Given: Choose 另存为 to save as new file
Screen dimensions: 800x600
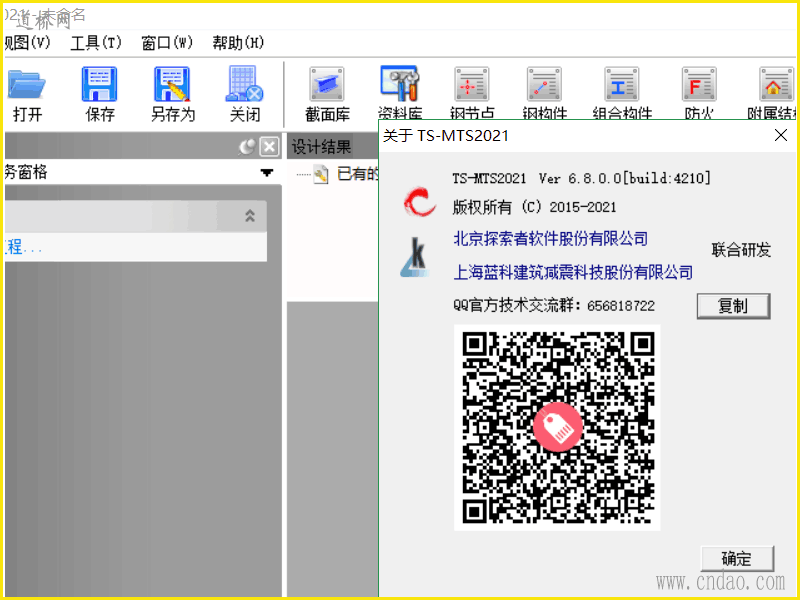Looking at the screenshot, I should click(172, 94).
